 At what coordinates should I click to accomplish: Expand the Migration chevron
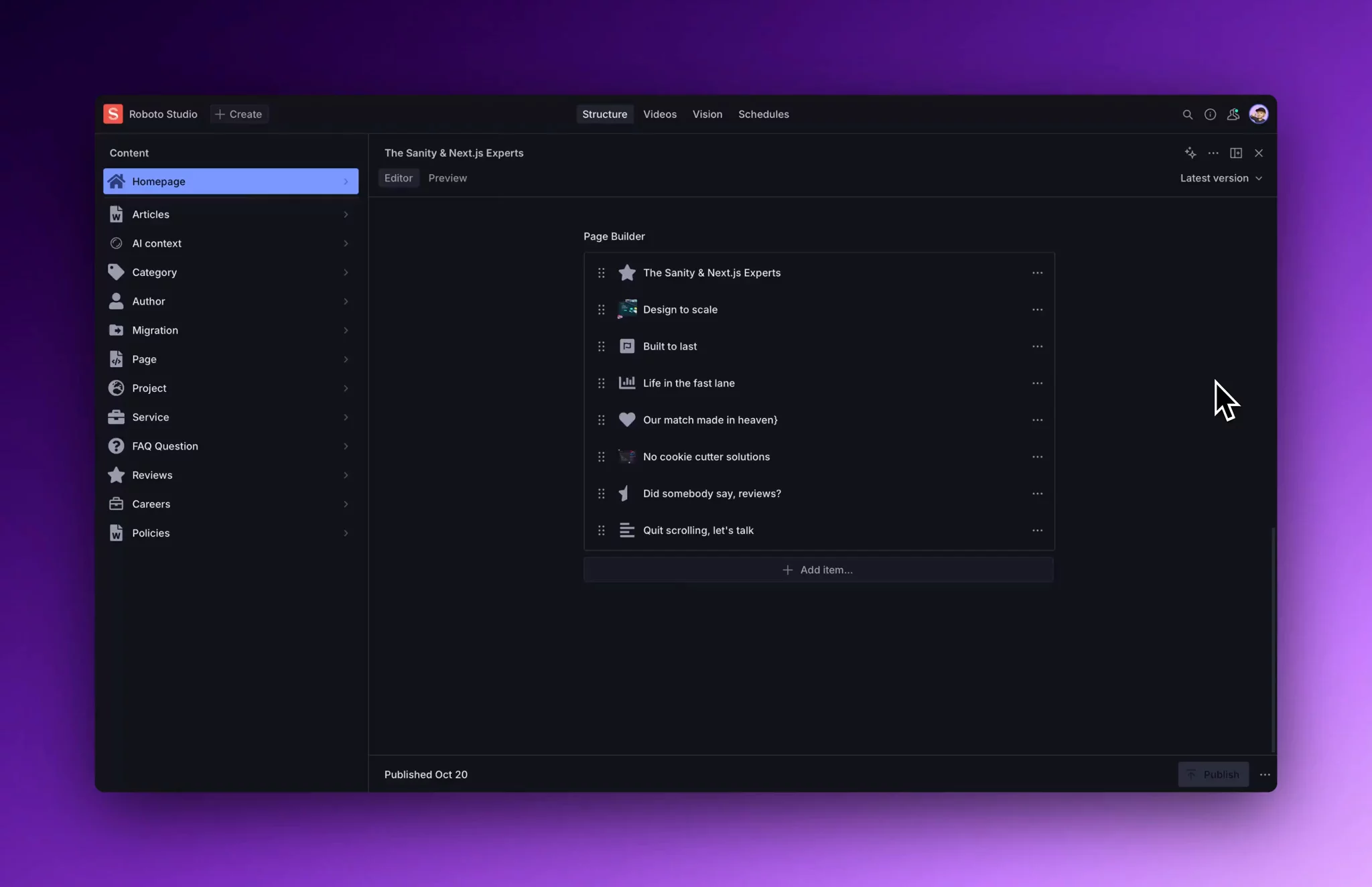[x=346, y=330]
